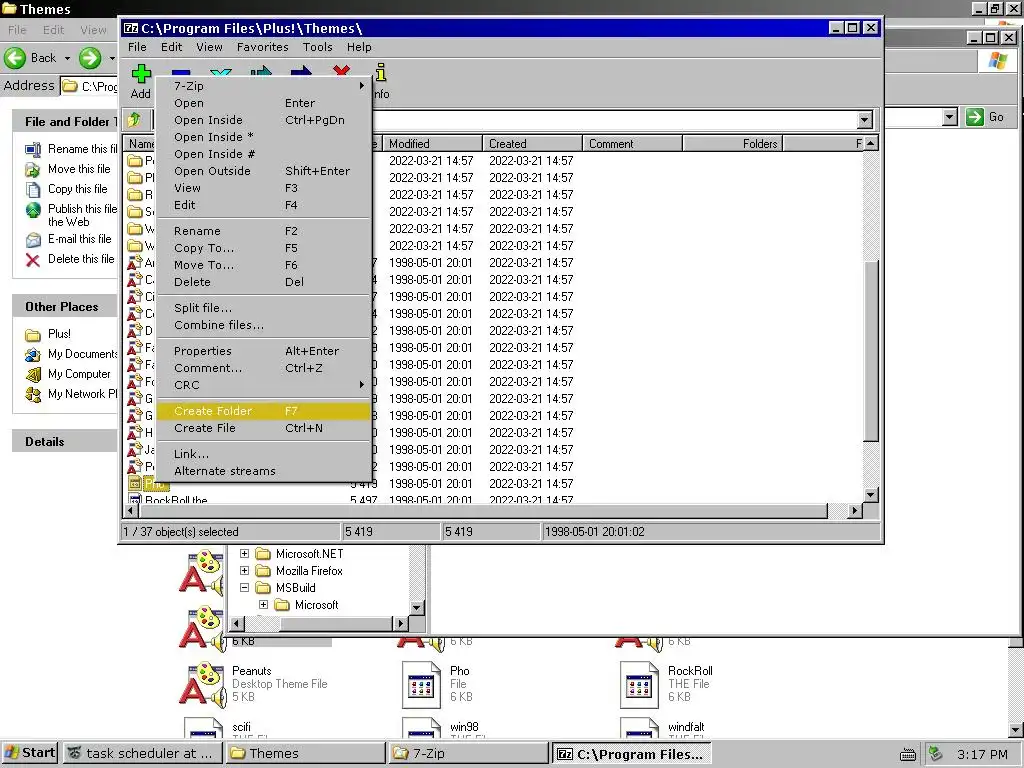The width and height of the screenshot is (1024, 768).
Task: Expand the Microsoft subfolder tree node
Action: click(263, 605)
